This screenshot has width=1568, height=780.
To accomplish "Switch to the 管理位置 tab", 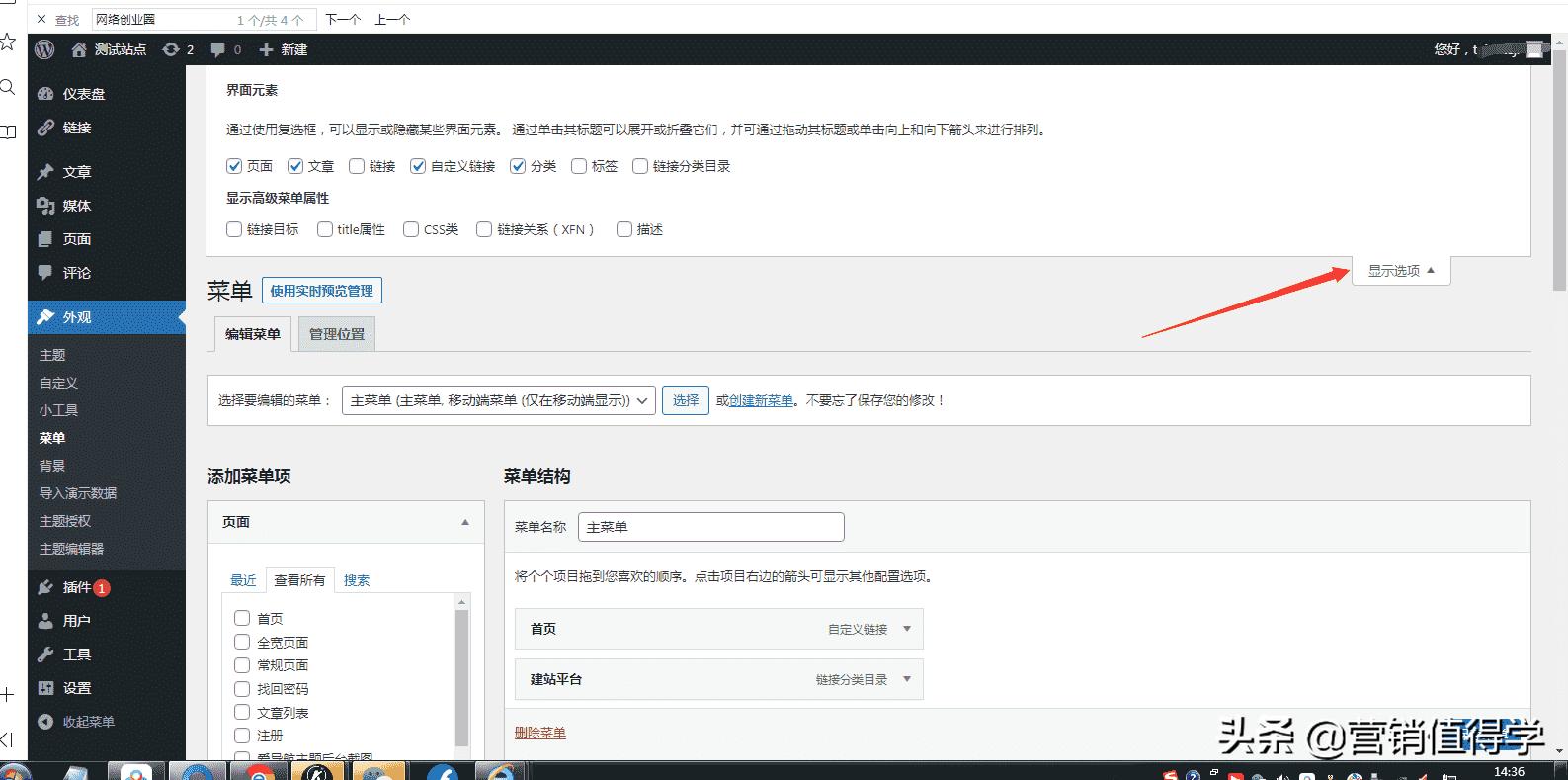I will pos(337,334).
